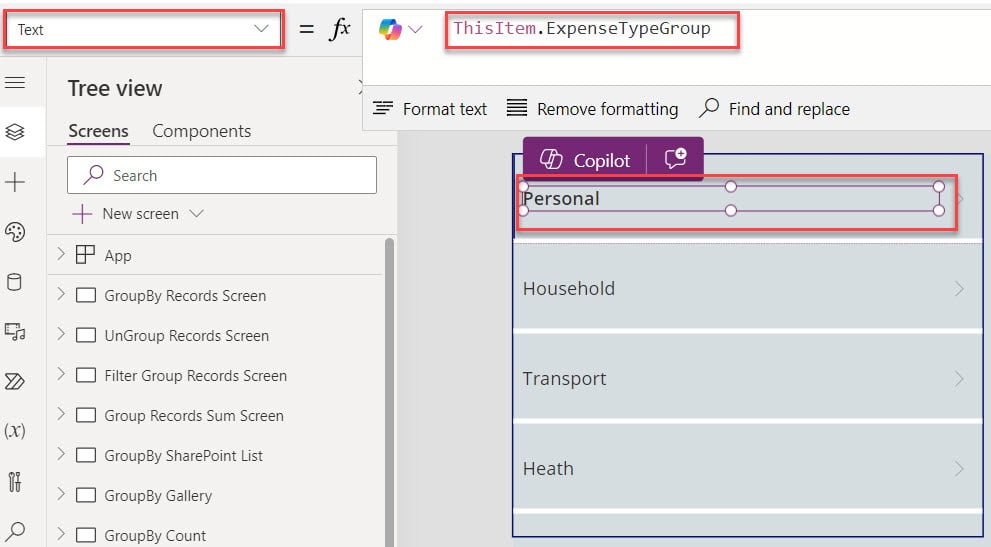Open the hamburger menu in left rail
This screenshot has height=547, width=991.
point(15,82)
